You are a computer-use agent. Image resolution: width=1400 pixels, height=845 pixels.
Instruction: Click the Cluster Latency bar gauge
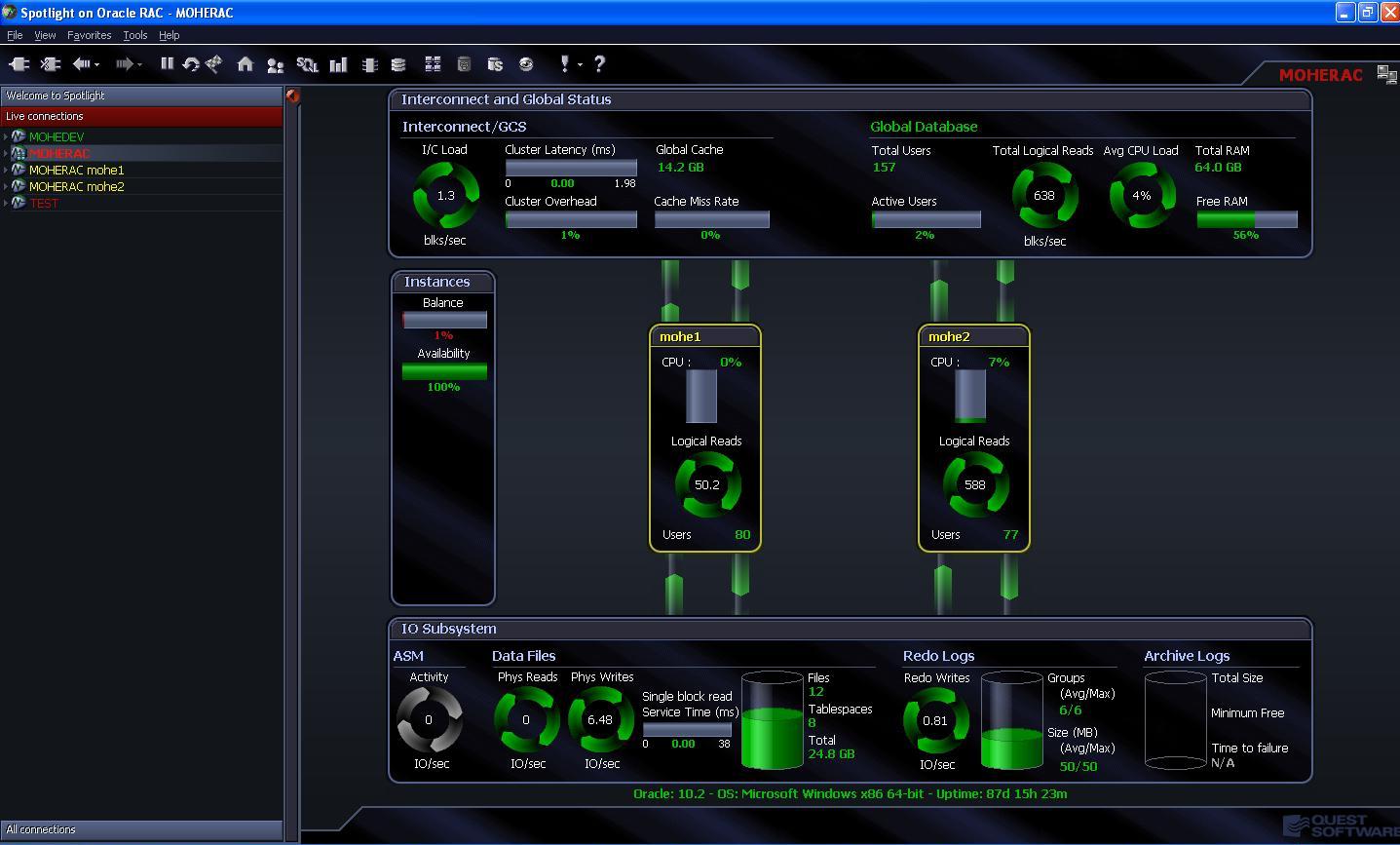[571, 168]
